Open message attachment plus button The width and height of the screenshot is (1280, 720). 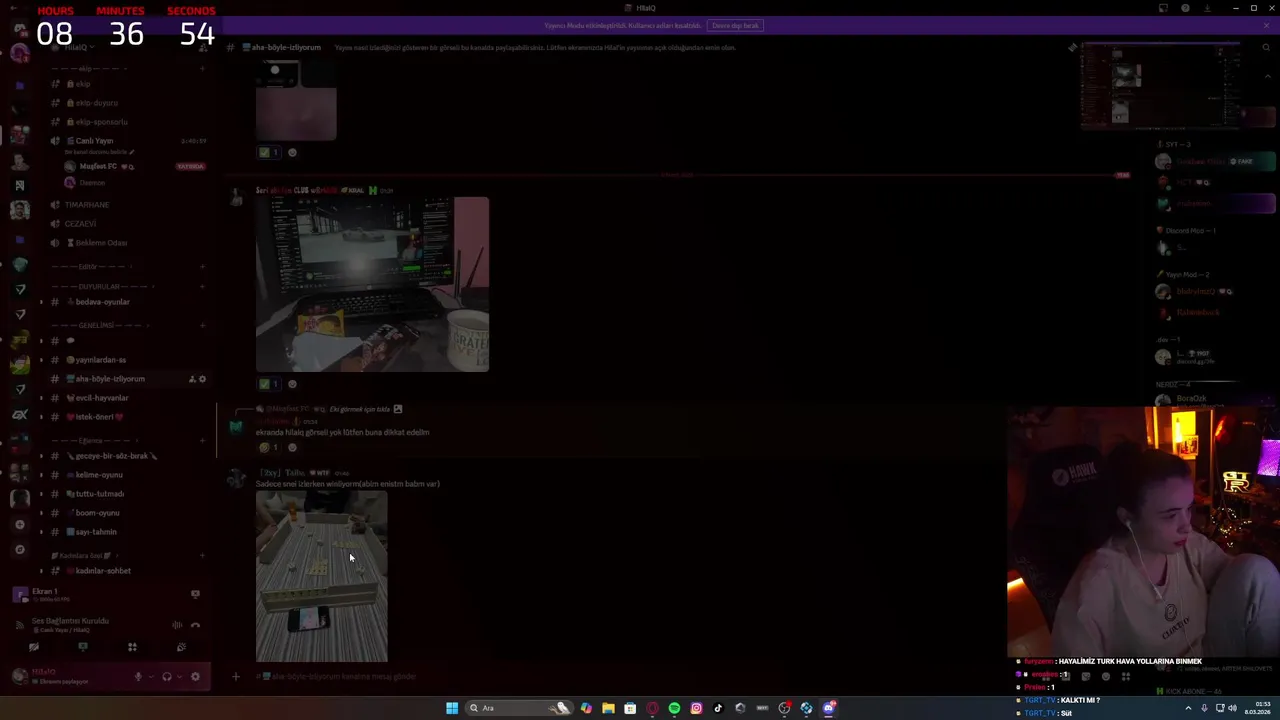[x=236, y=677]
